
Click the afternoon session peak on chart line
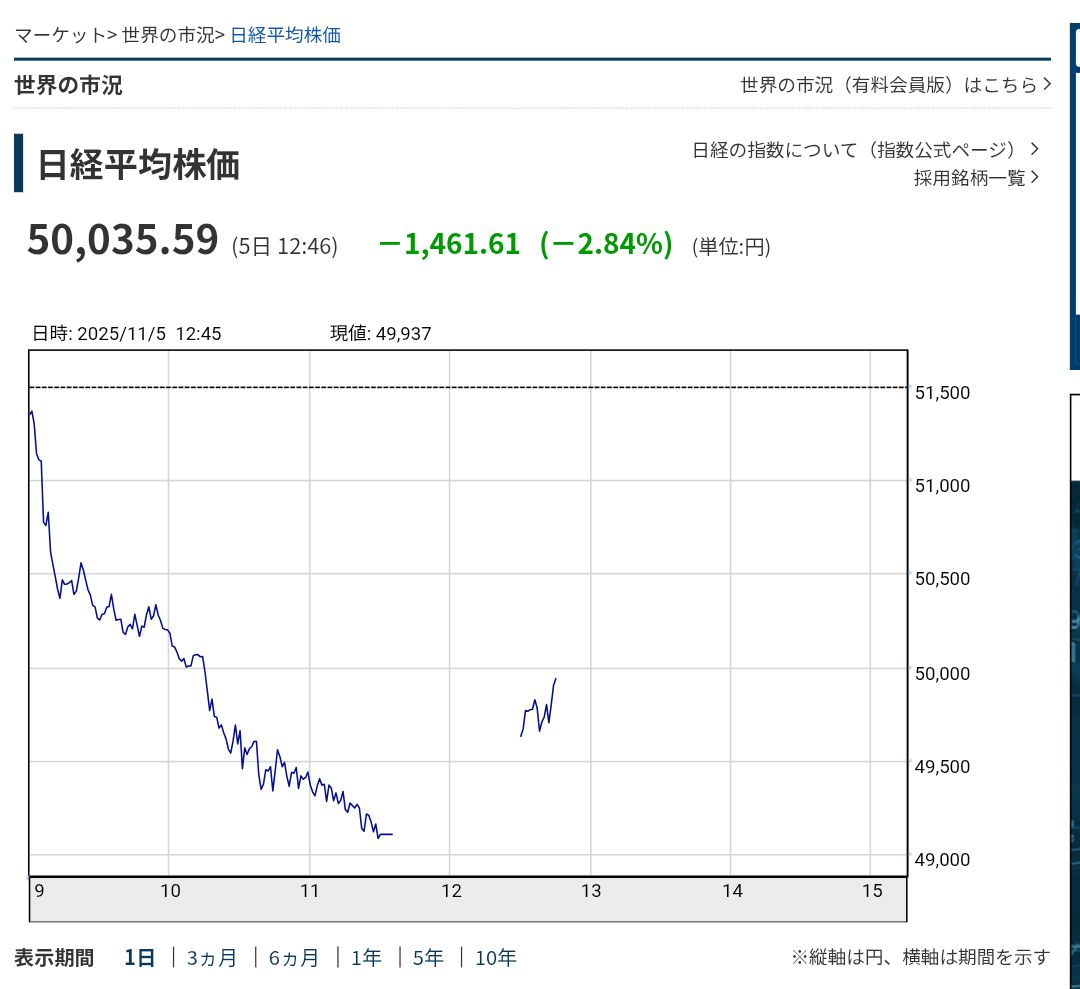pos(555,680)
